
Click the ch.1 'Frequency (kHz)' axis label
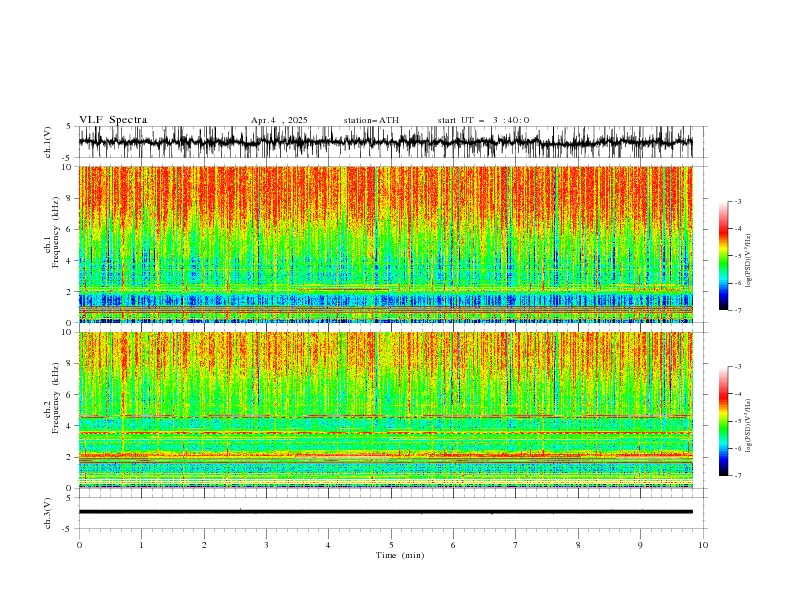coord(56,232)
